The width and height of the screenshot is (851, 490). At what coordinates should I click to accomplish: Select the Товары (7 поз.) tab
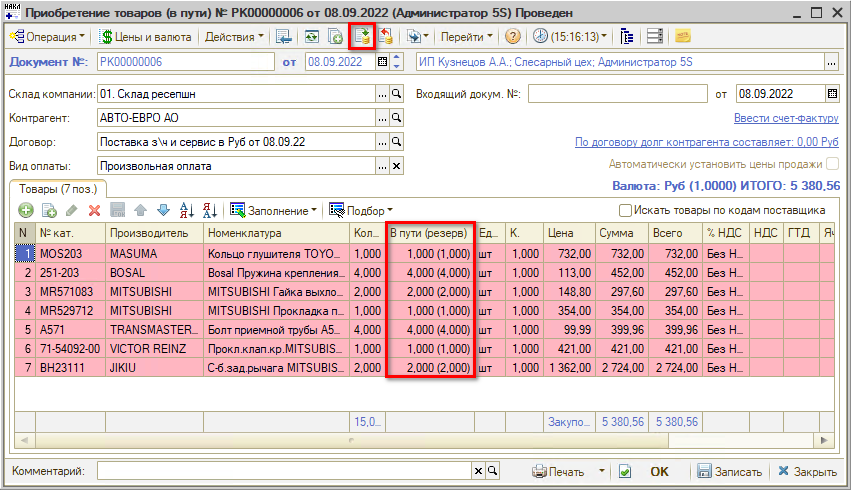point(58,189)
